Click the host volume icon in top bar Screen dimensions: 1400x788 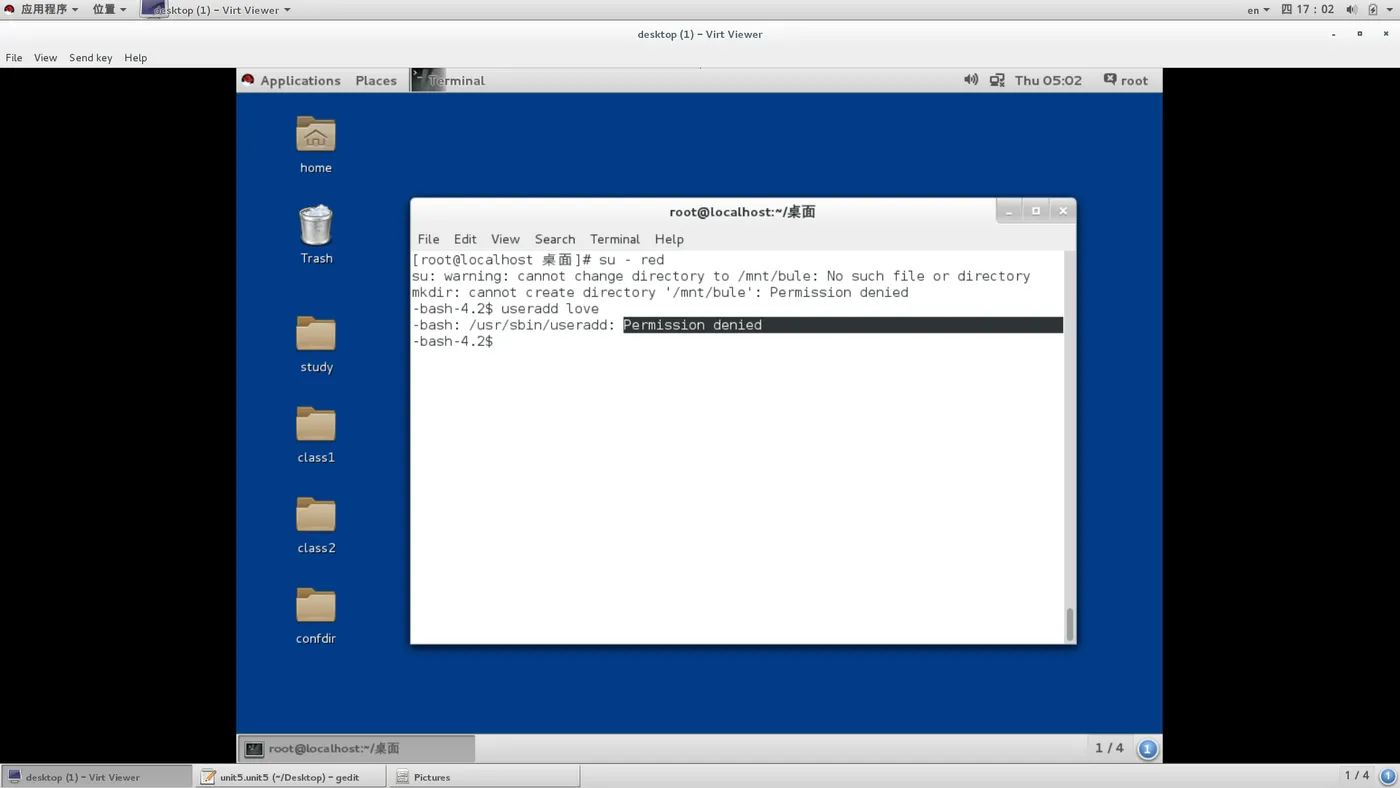[x=1351, y=9]
